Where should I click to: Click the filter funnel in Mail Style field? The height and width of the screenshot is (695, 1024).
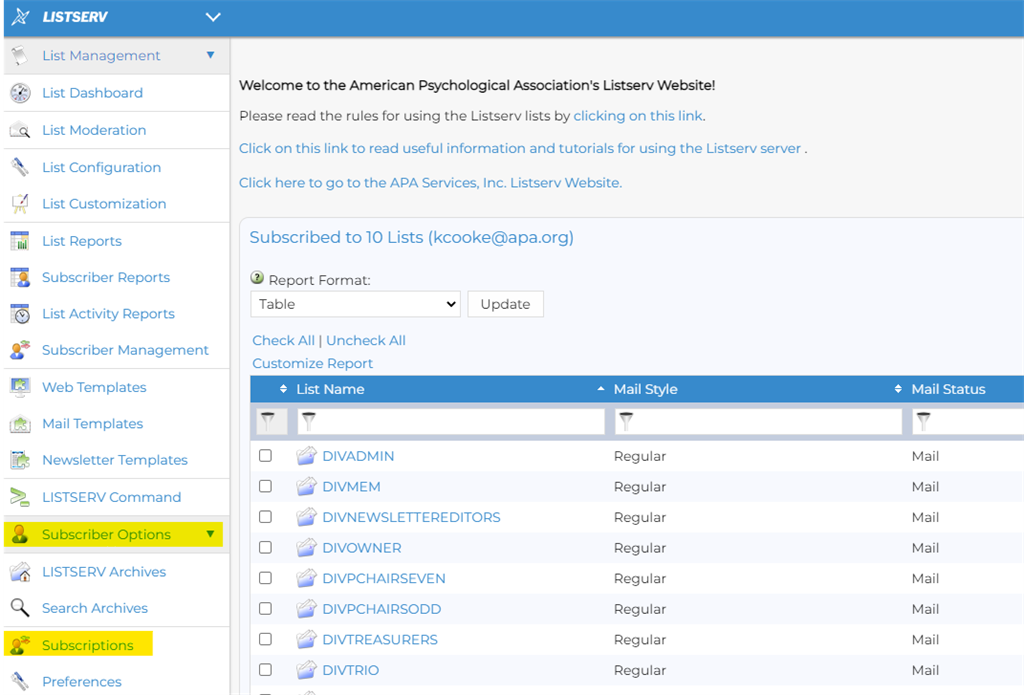click(x=626, y=421)
